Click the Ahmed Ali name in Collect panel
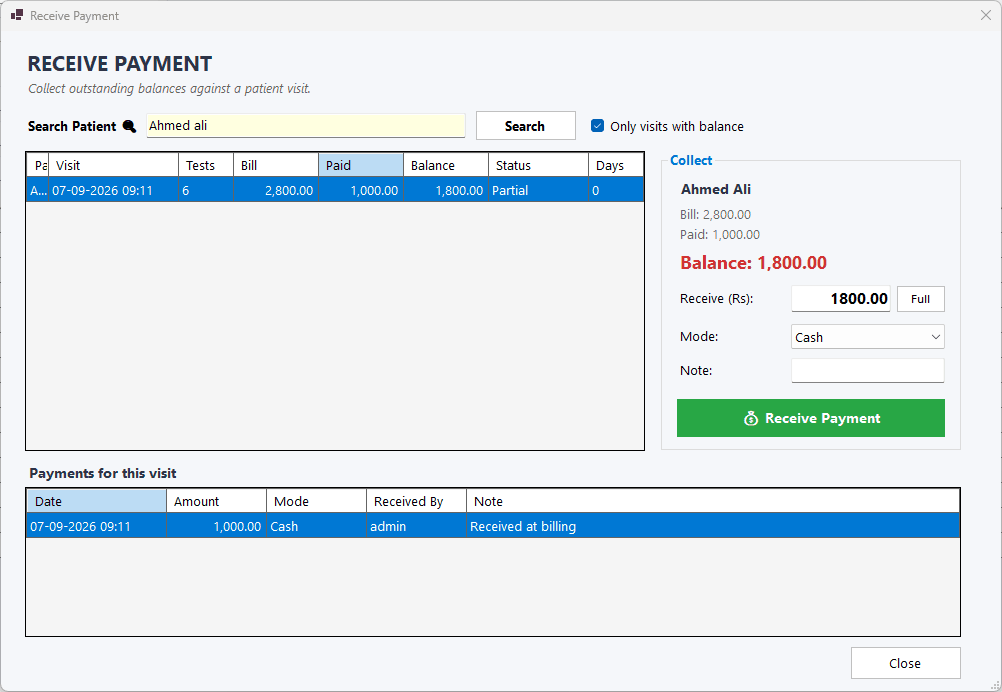 point(716,189)
